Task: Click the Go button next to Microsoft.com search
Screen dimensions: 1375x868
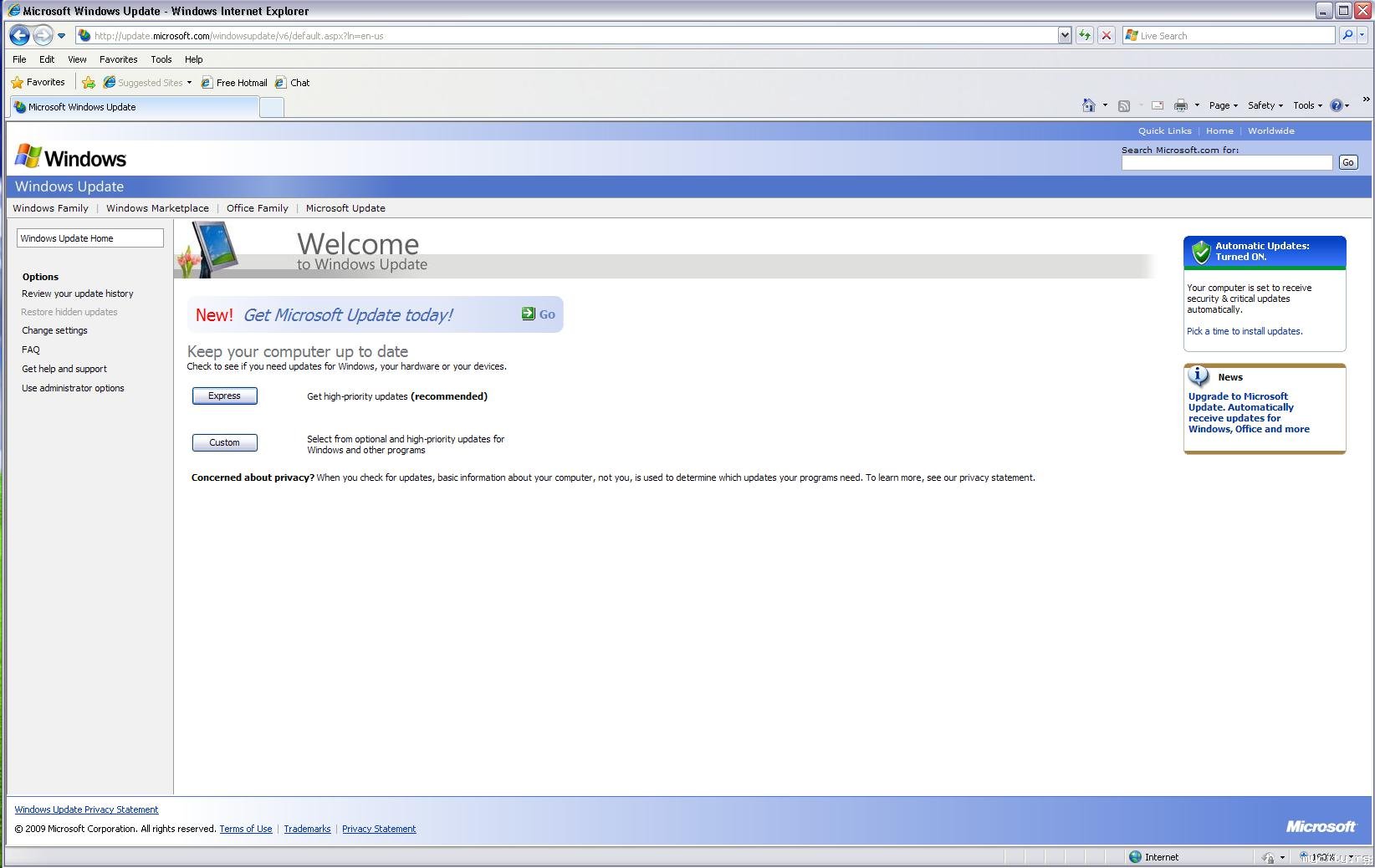Action: click(x=1347, y=162)
